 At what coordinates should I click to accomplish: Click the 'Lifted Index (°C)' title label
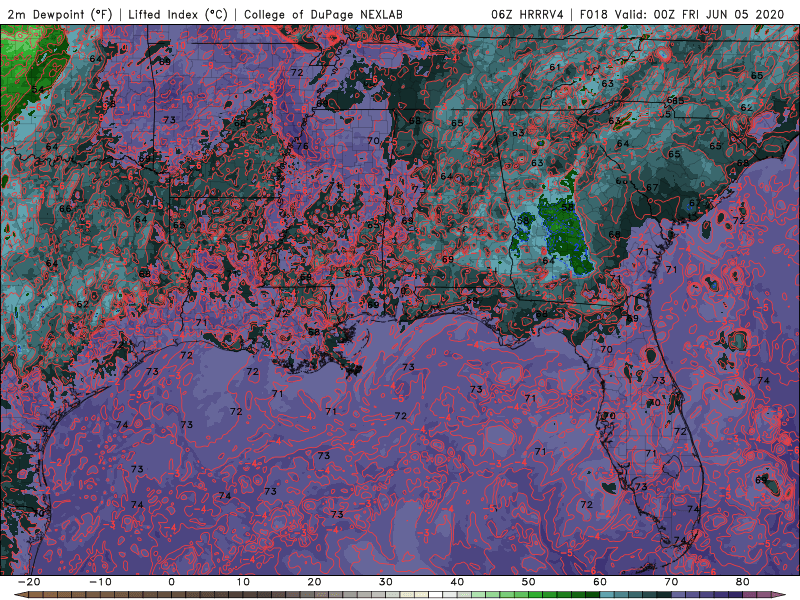[x=178, y=14]
